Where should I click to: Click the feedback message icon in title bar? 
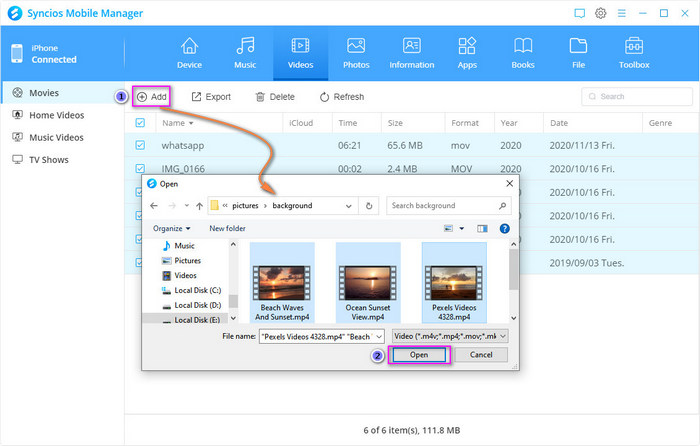click(579, 13)
